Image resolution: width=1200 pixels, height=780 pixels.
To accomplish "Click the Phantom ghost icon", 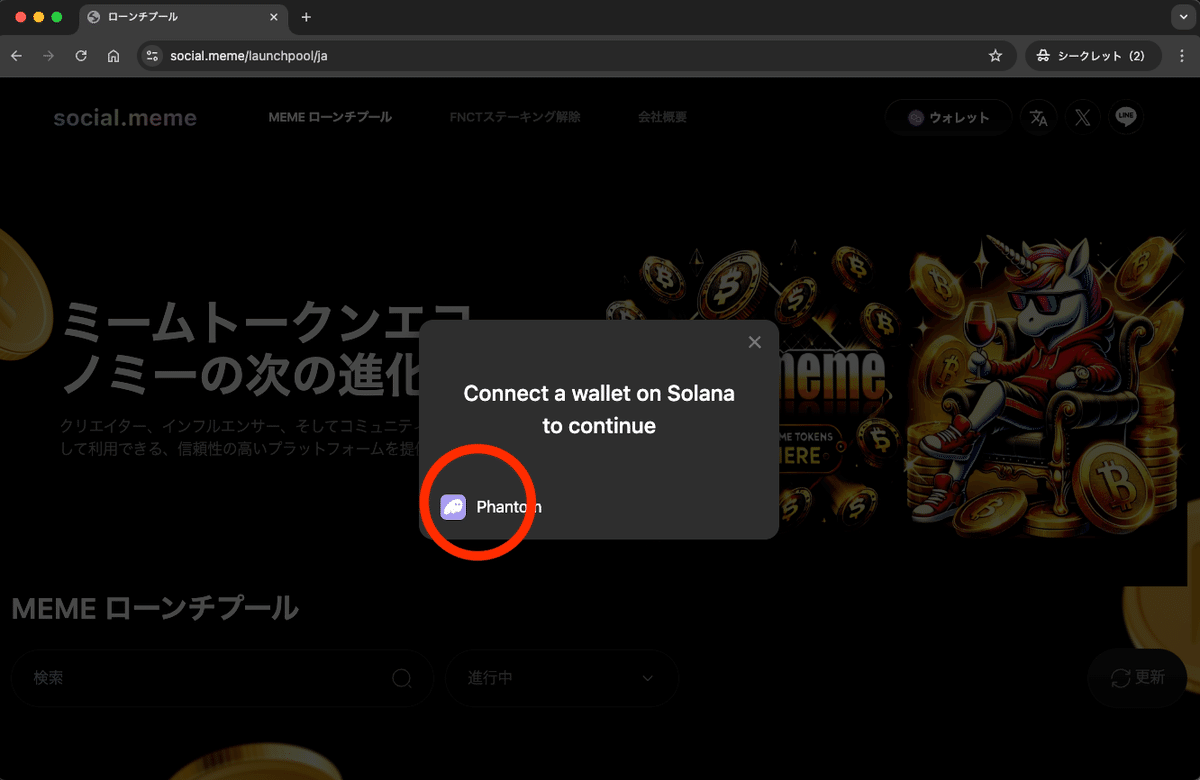I will pyautogui.click(x=453, y=507).
